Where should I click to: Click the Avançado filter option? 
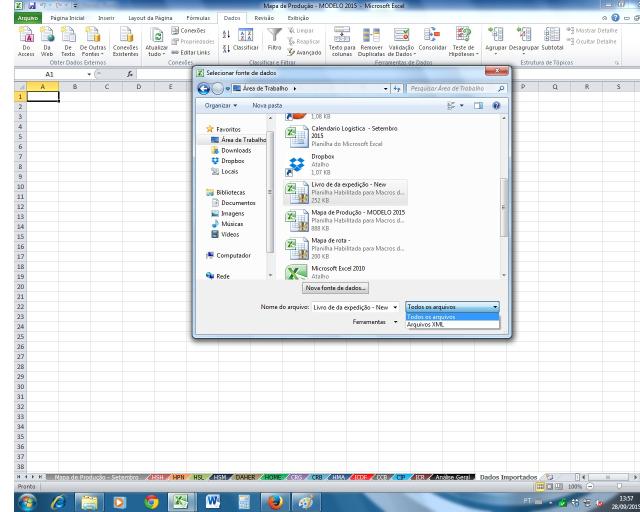[304, 53]
